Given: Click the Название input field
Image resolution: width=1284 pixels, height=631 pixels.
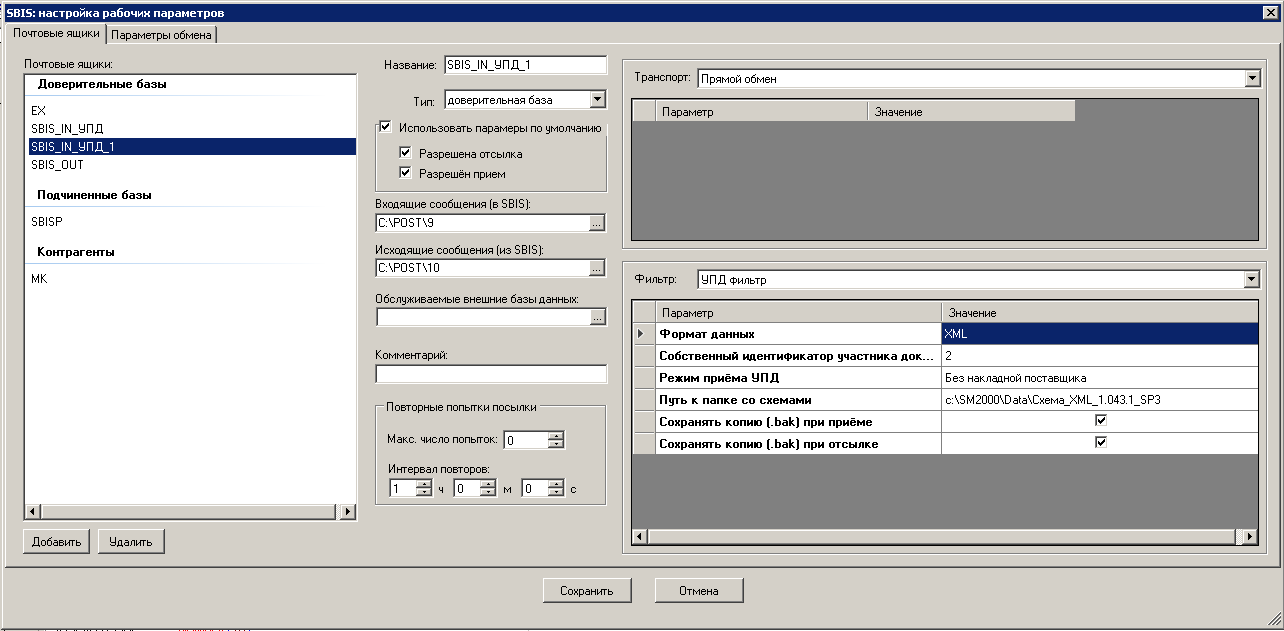Looking at the screenshot, I should point(525,65).
